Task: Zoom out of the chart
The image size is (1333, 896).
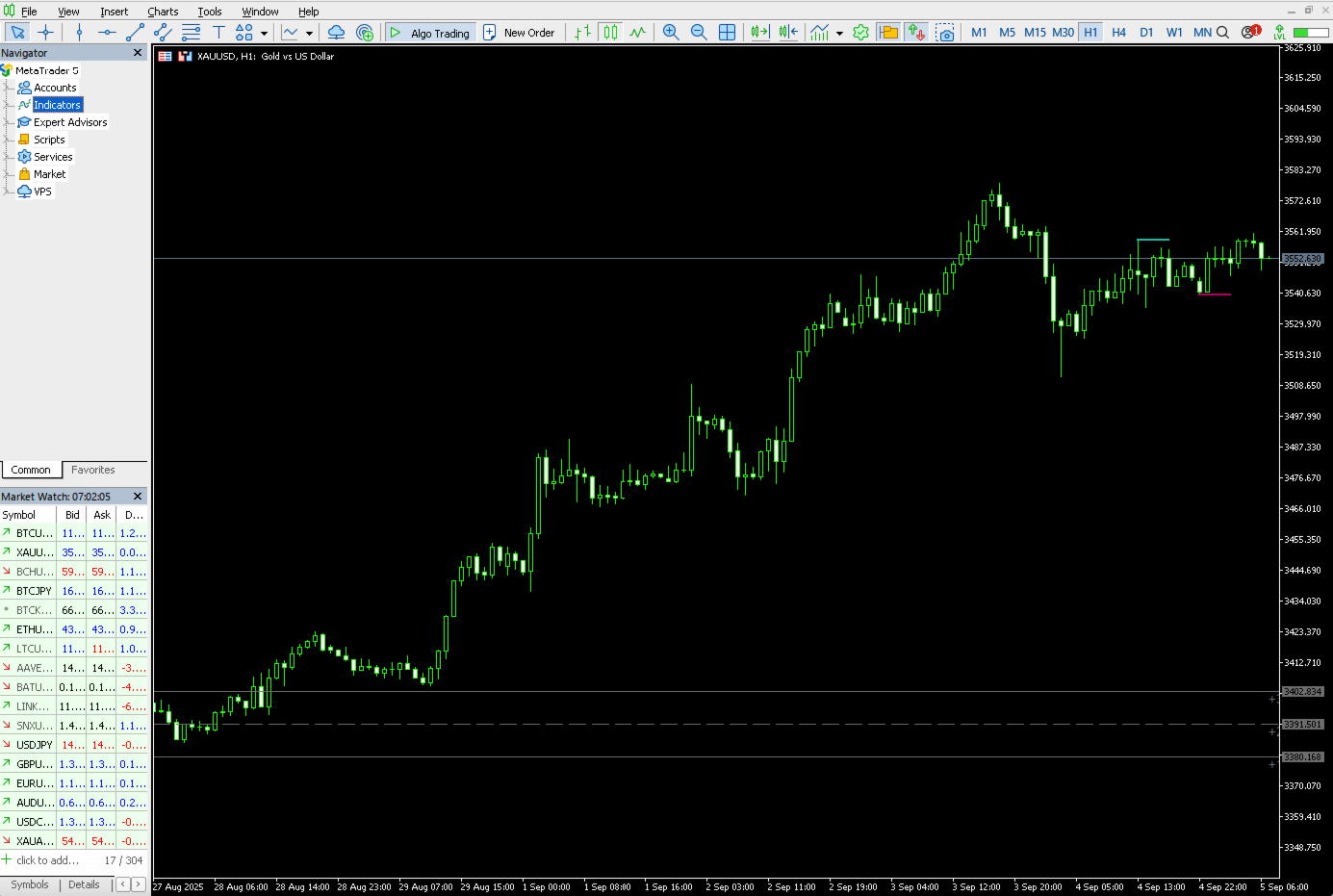Action: tap(699, 32)
